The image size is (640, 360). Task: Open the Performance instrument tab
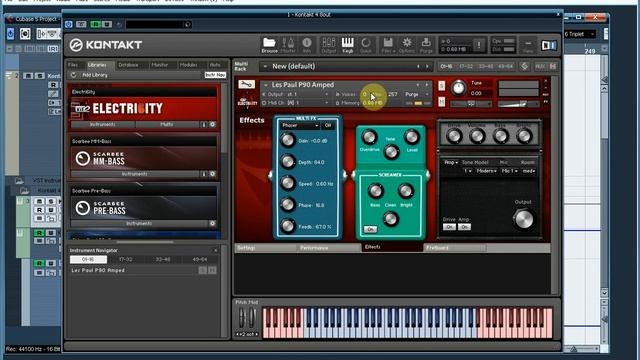pyautogui.click(x=329, y=248)
